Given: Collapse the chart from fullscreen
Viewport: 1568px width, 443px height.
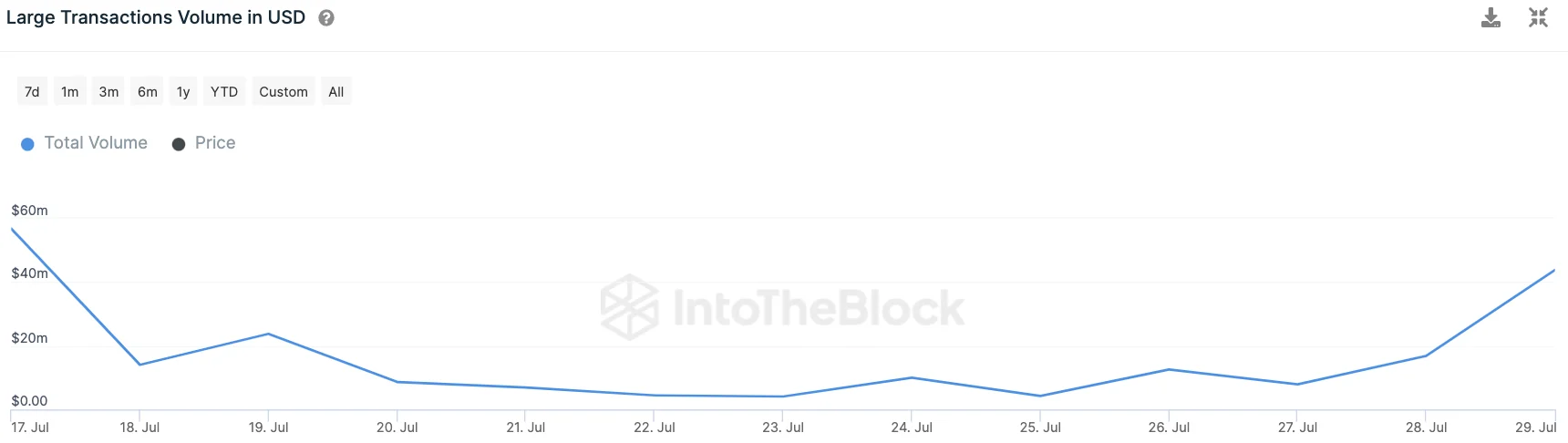Looking at the screenshot, I should point(1538,18).
